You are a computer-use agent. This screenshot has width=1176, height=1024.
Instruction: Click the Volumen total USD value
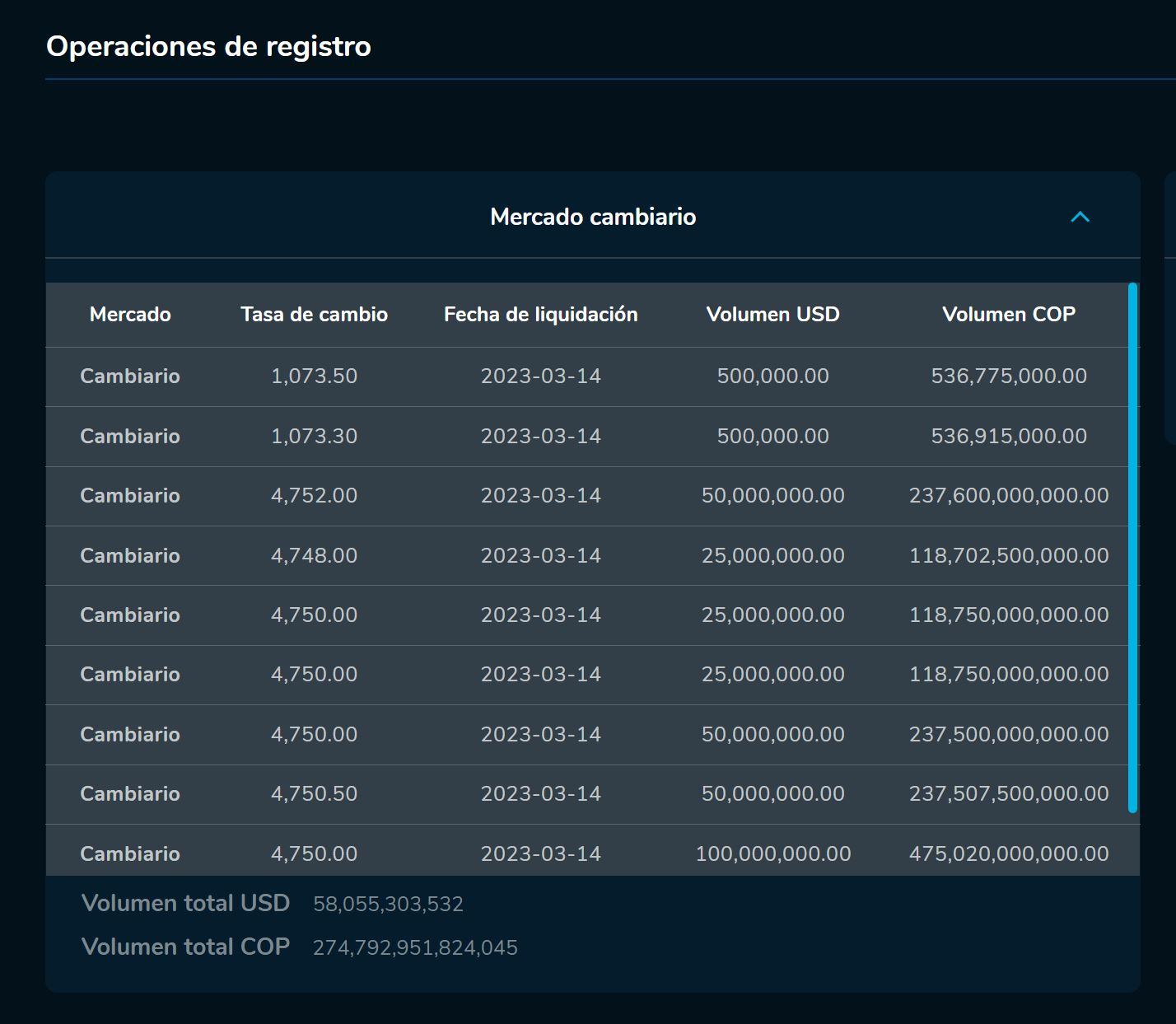(388, 903)
